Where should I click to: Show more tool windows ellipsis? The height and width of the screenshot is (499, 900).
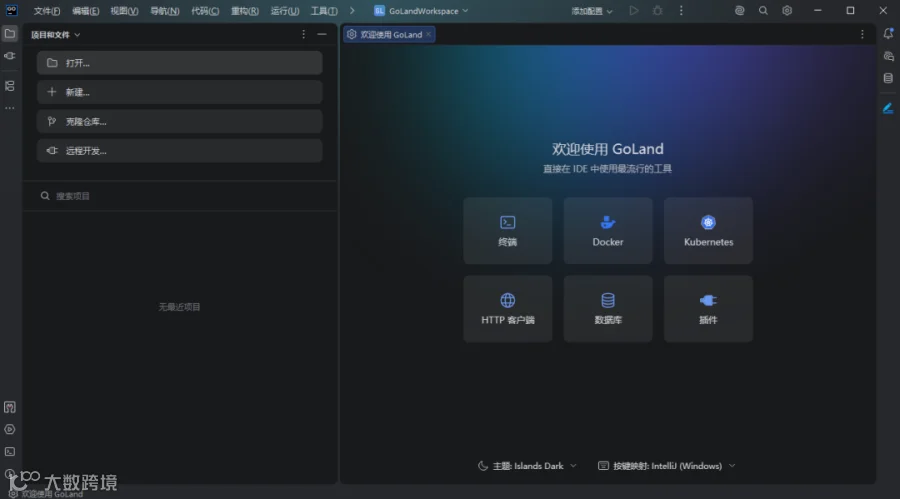point(10,108)
